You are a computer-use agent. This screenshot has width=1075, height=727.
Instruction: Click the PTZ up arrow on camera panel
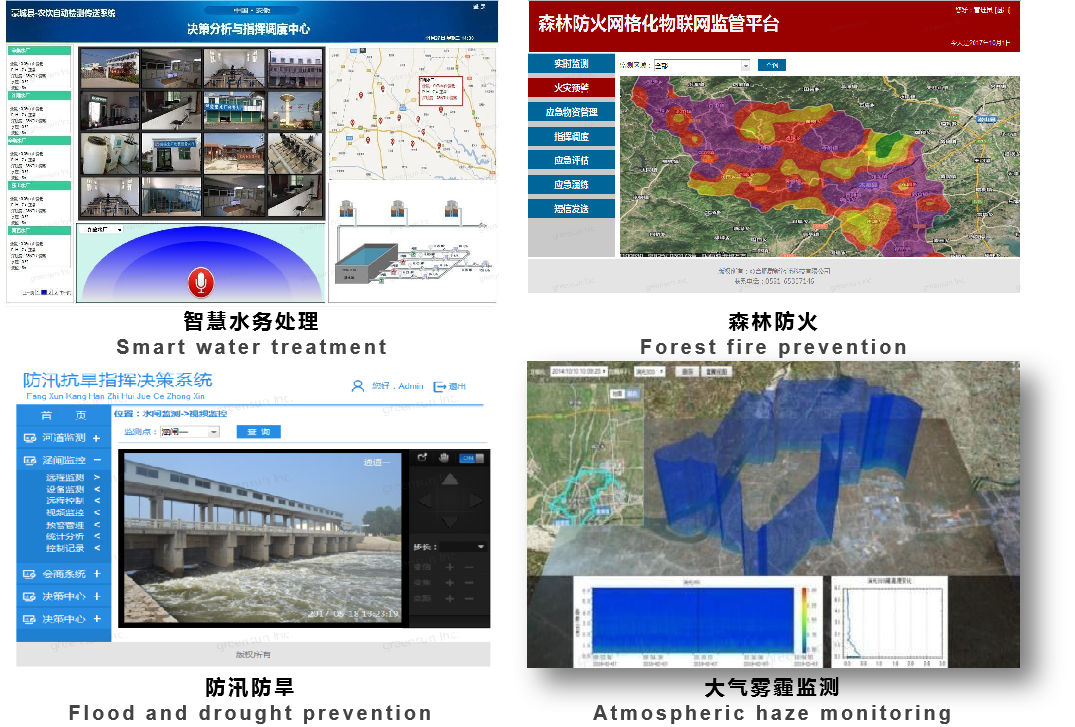449,479
